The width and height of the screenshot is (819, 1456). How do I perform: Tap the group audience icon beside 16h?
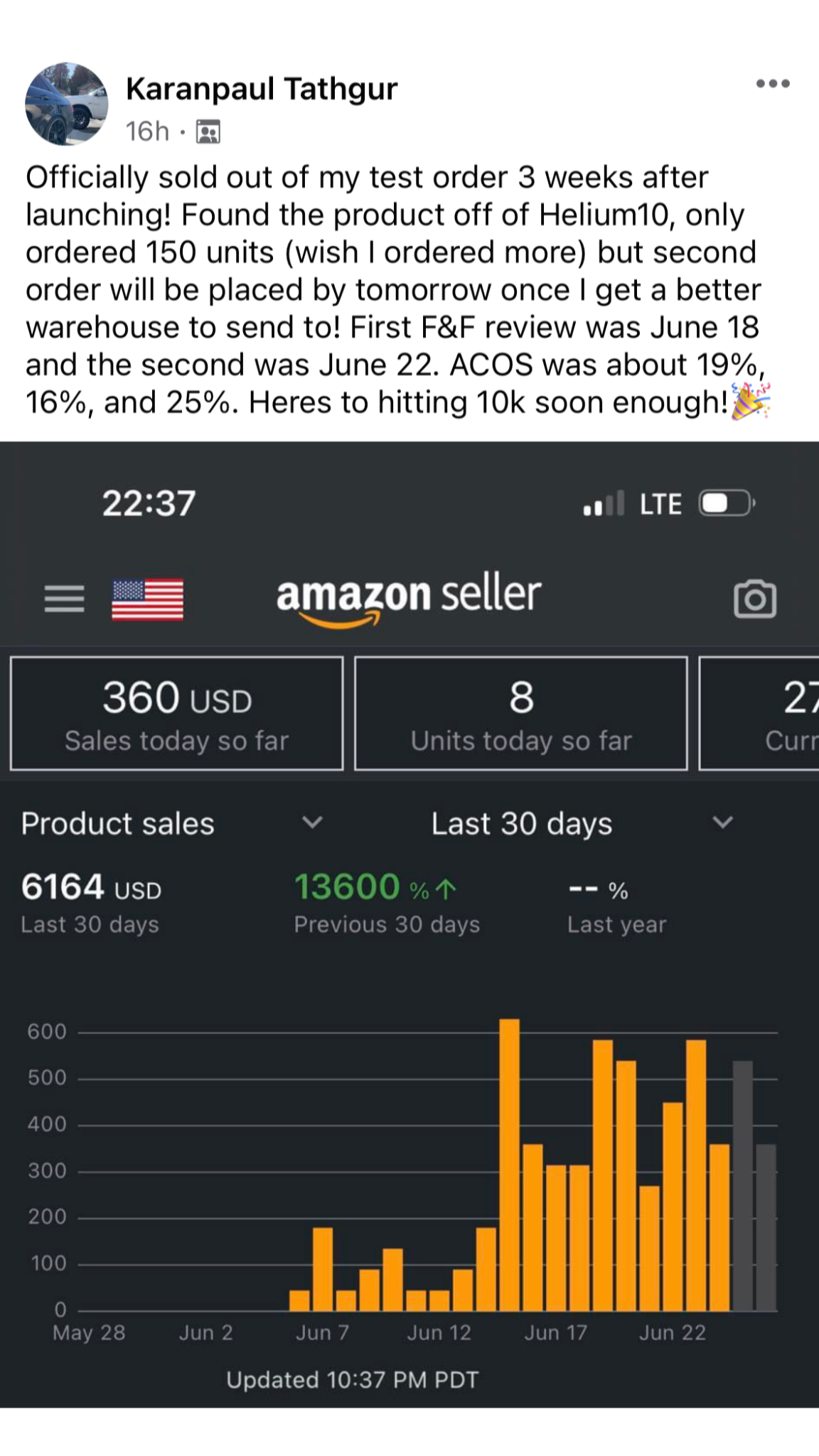pos(208,132)
